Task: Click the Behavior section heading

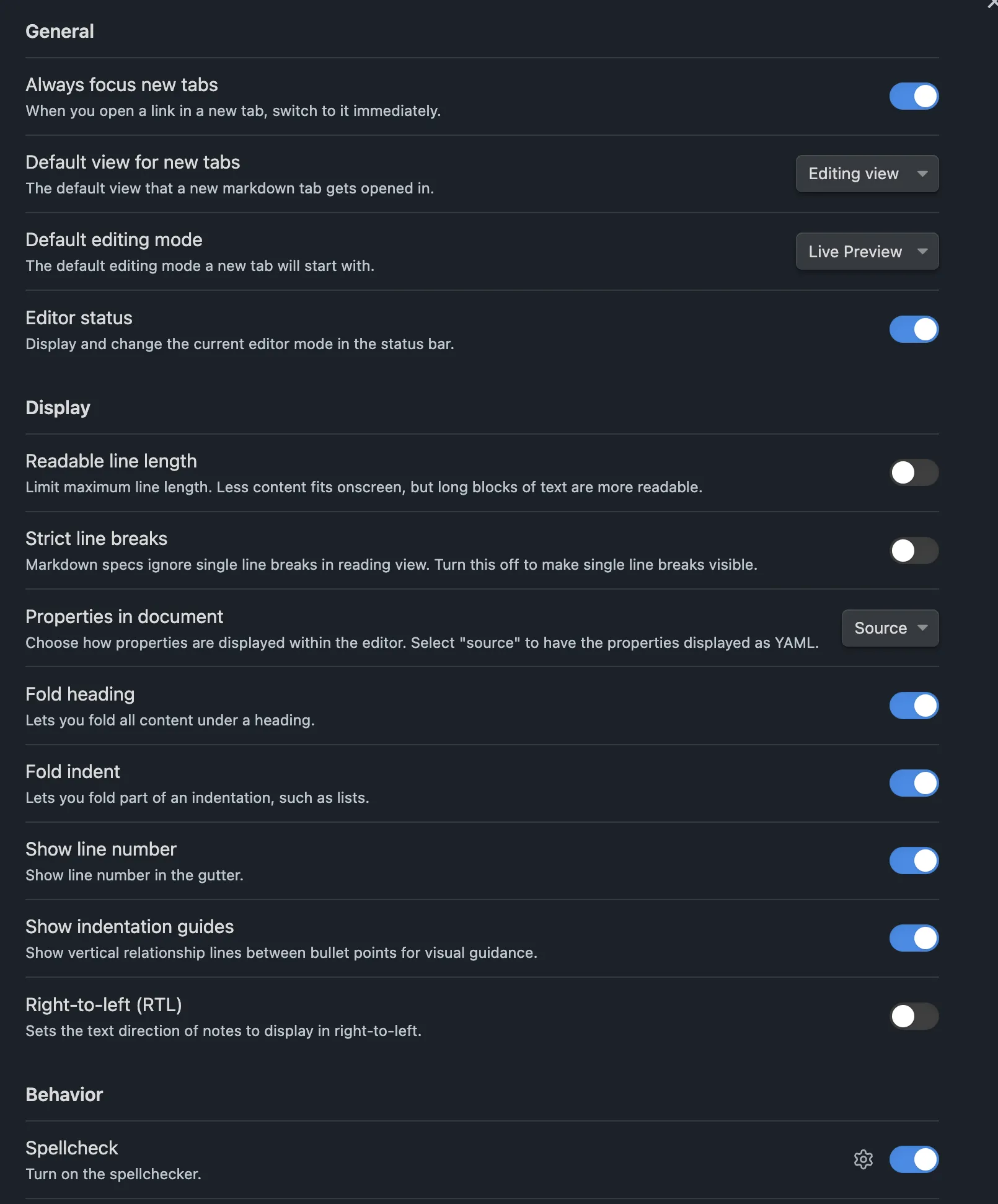Action: 64,1094
